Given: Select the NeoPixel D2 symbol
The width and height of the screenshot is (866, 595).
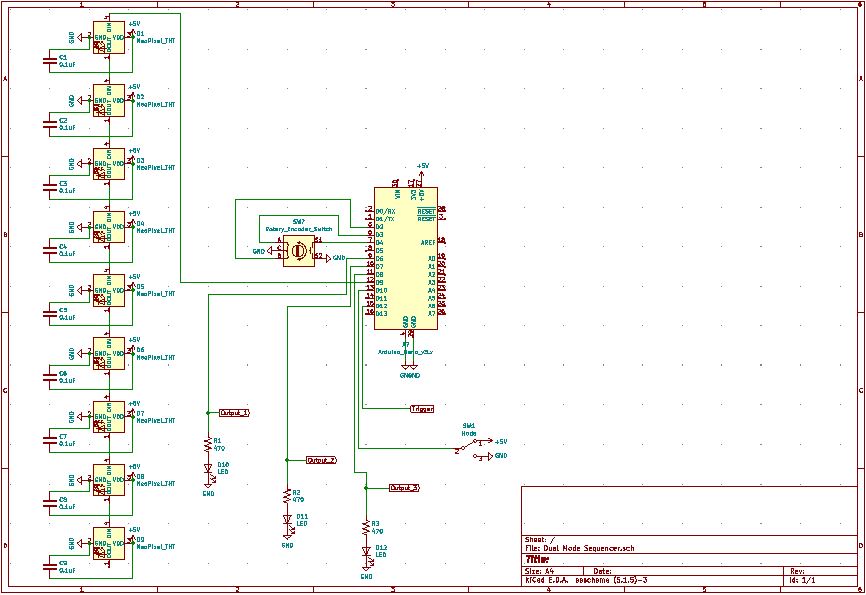Looking at the screenshot, I should coord(109,101).
